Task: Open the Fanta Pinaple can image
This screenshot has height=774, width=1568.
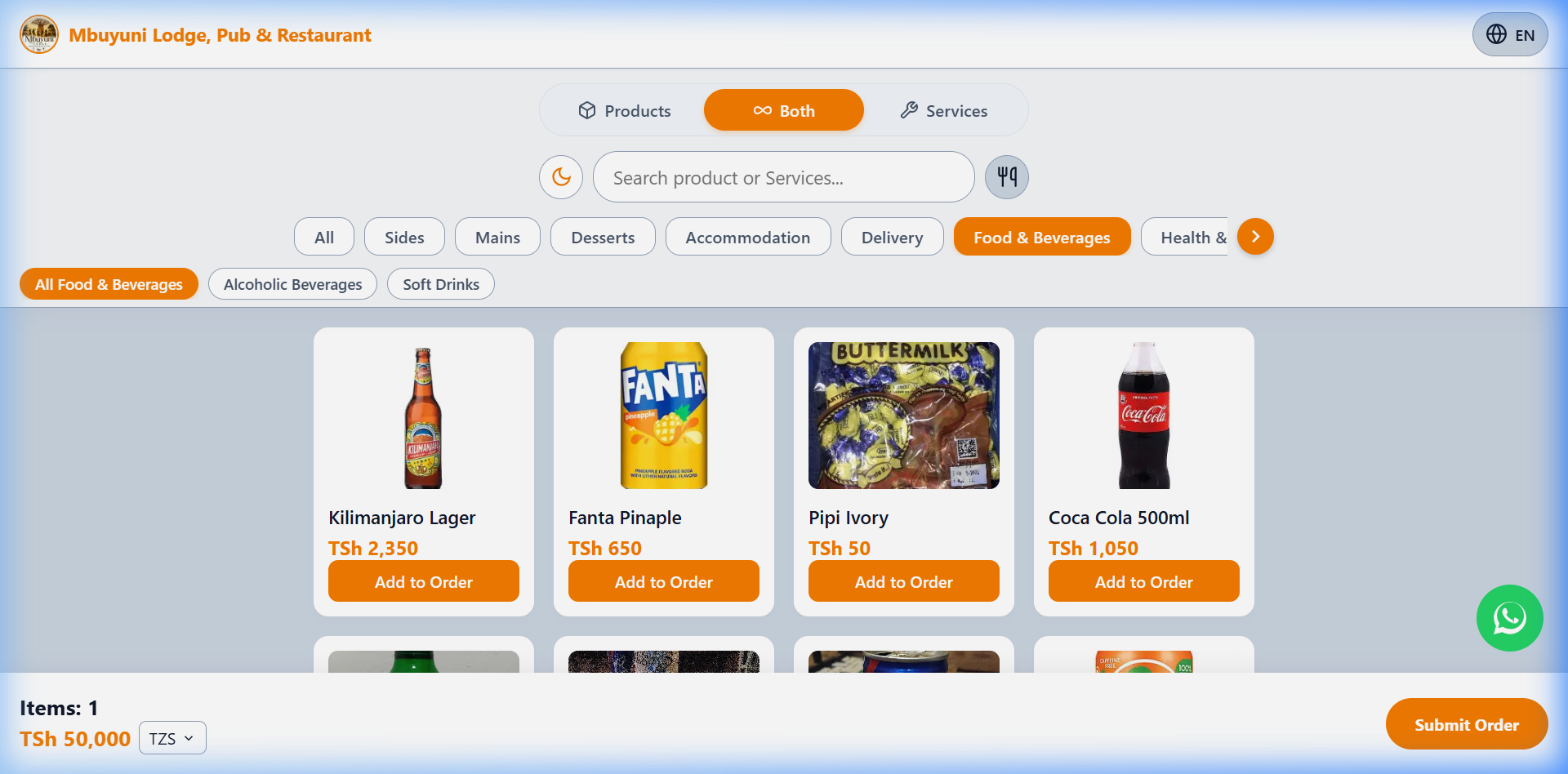Action: coord(664,416)
